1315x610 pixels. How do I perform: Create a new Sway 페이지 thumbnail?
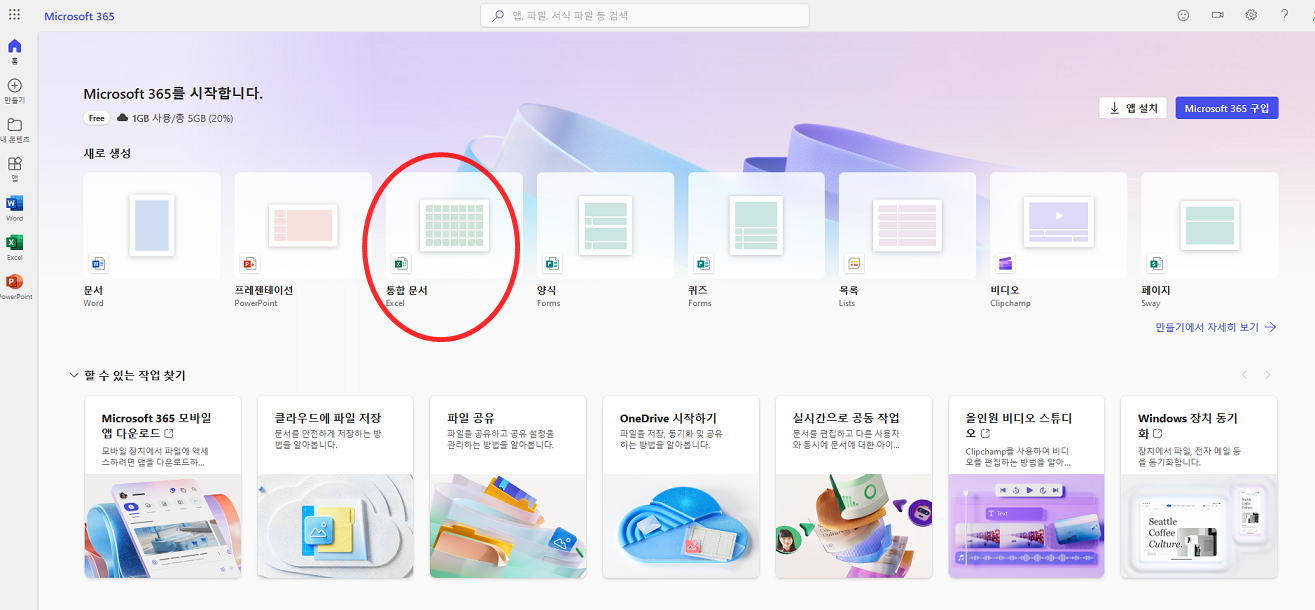(x=1209, y=225)
